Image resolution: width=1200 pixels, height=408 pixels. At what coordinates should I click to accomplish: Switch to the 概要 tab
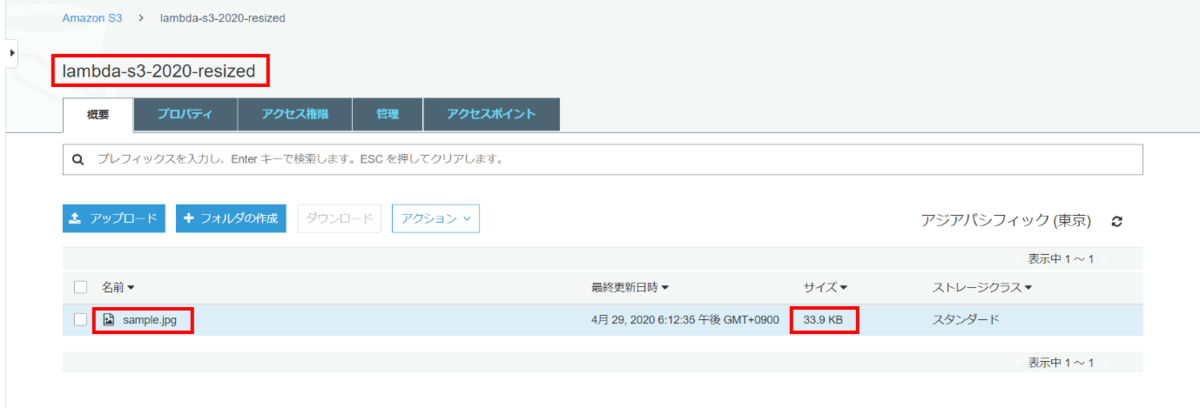(98, 114)
